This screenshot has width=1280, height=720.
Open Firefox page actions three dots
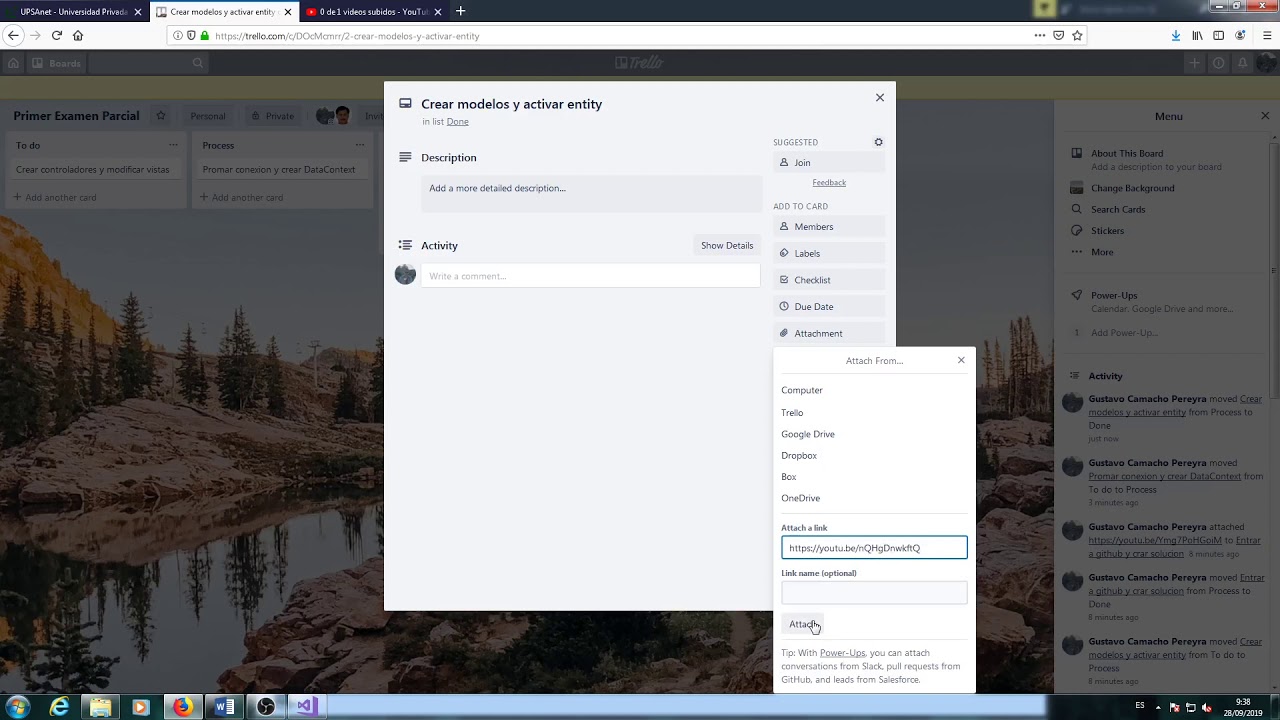(1040, 35)
